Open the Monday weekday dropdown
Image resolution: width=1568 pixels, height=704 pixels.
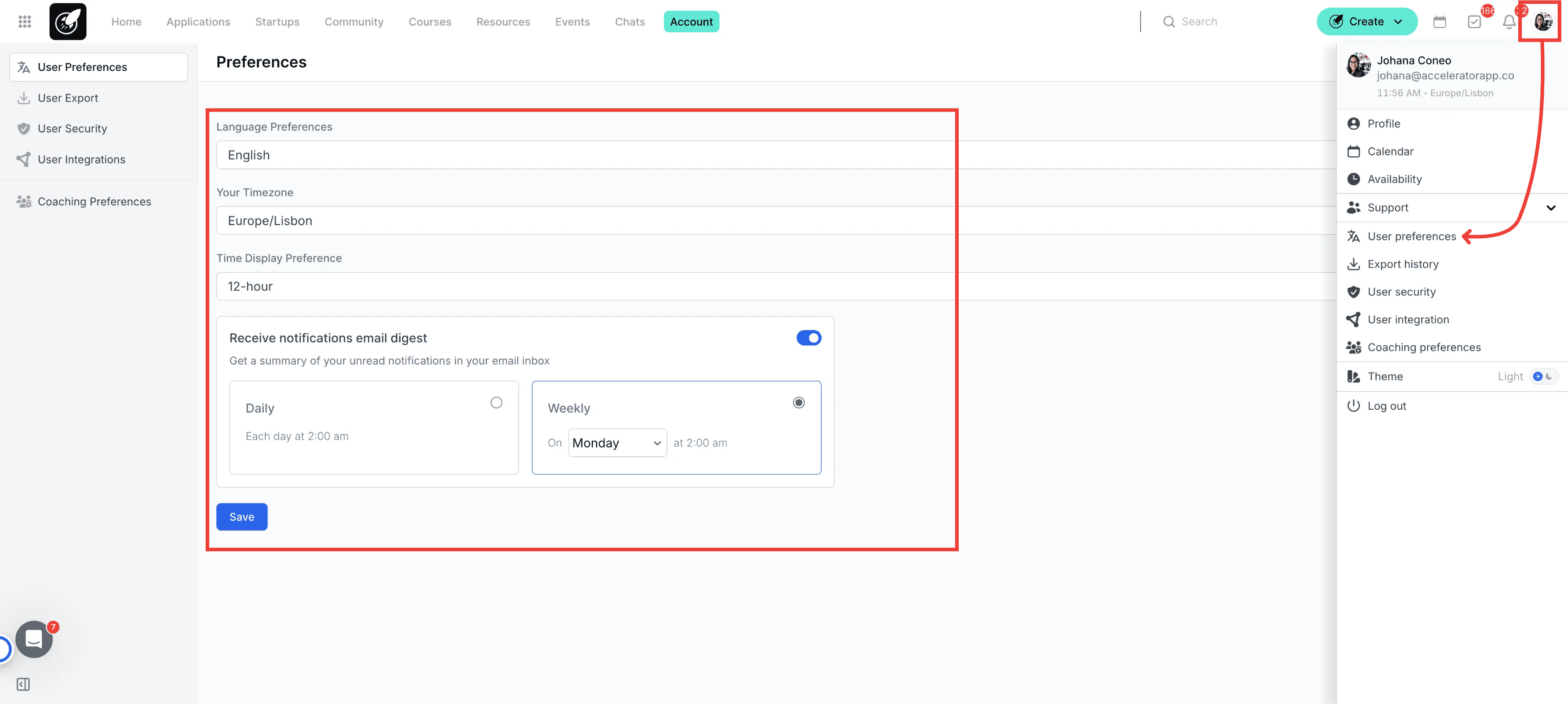click(616, 443)
